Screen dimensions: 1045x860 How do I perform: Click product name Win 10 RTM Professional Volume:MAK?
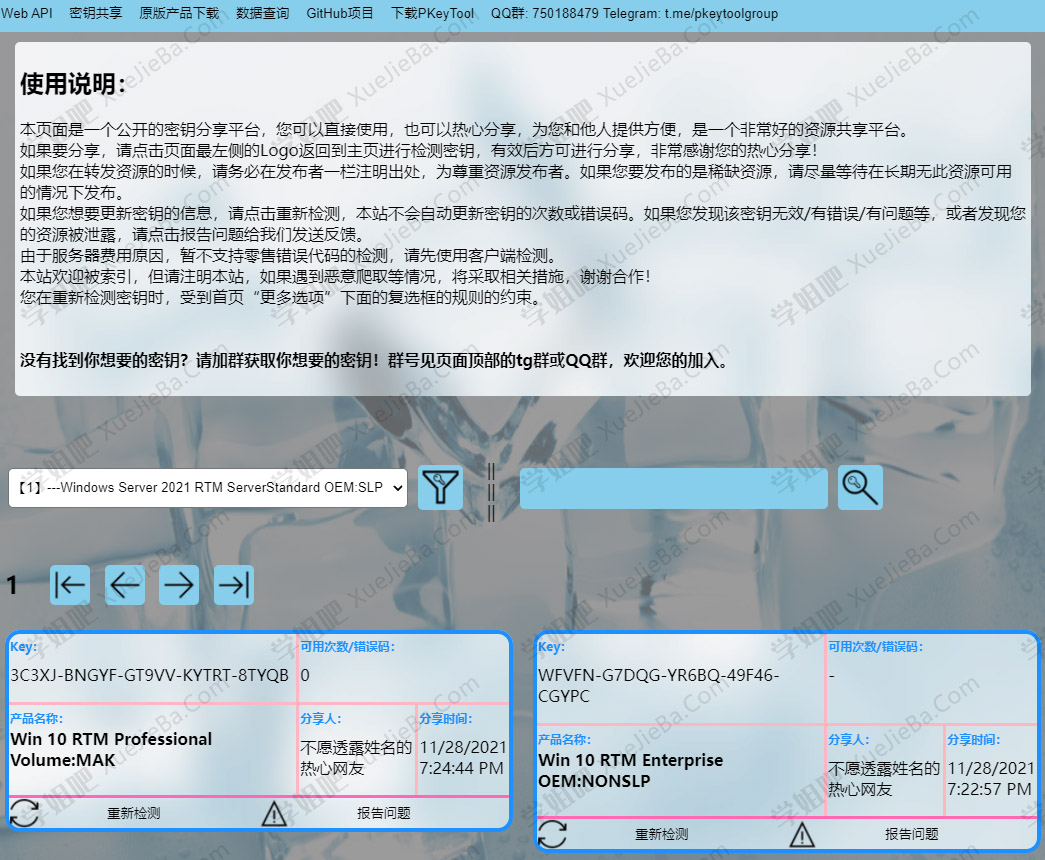(x=111, y=749)
